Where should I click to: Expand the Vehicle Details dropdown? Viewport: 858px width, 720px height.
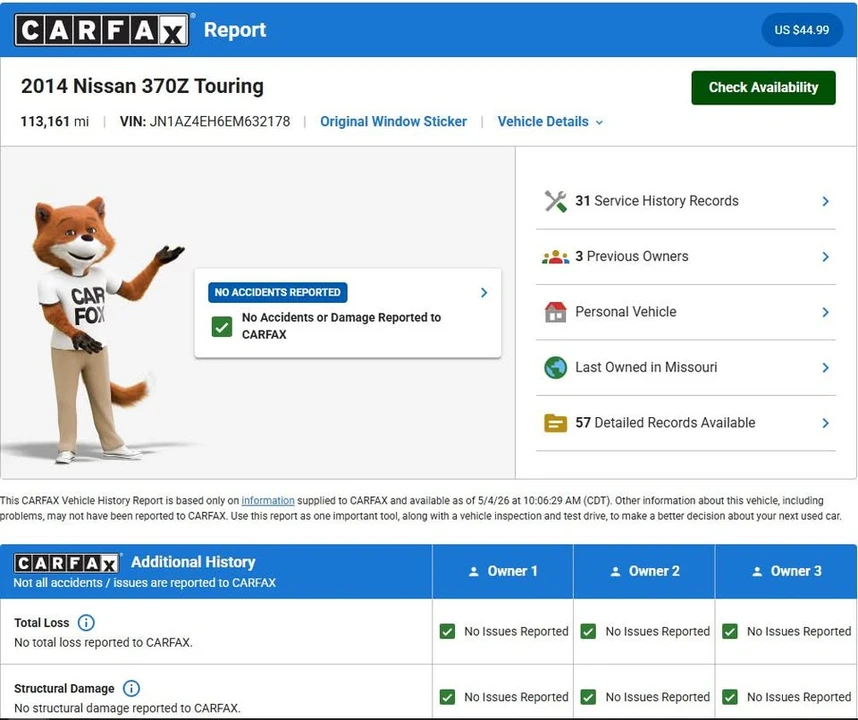550,121
